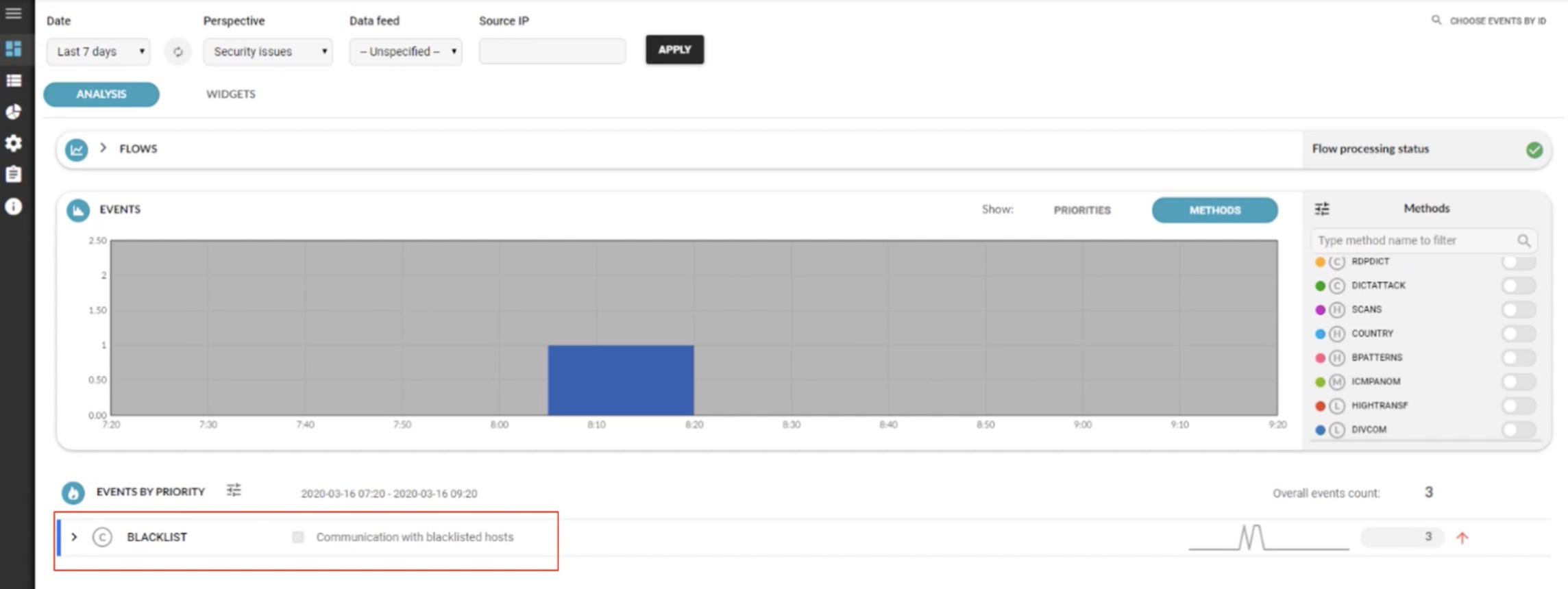The width and height of the screenshot is (1568, 589).
Task: Click the method name filter field
Action: 1414,240
